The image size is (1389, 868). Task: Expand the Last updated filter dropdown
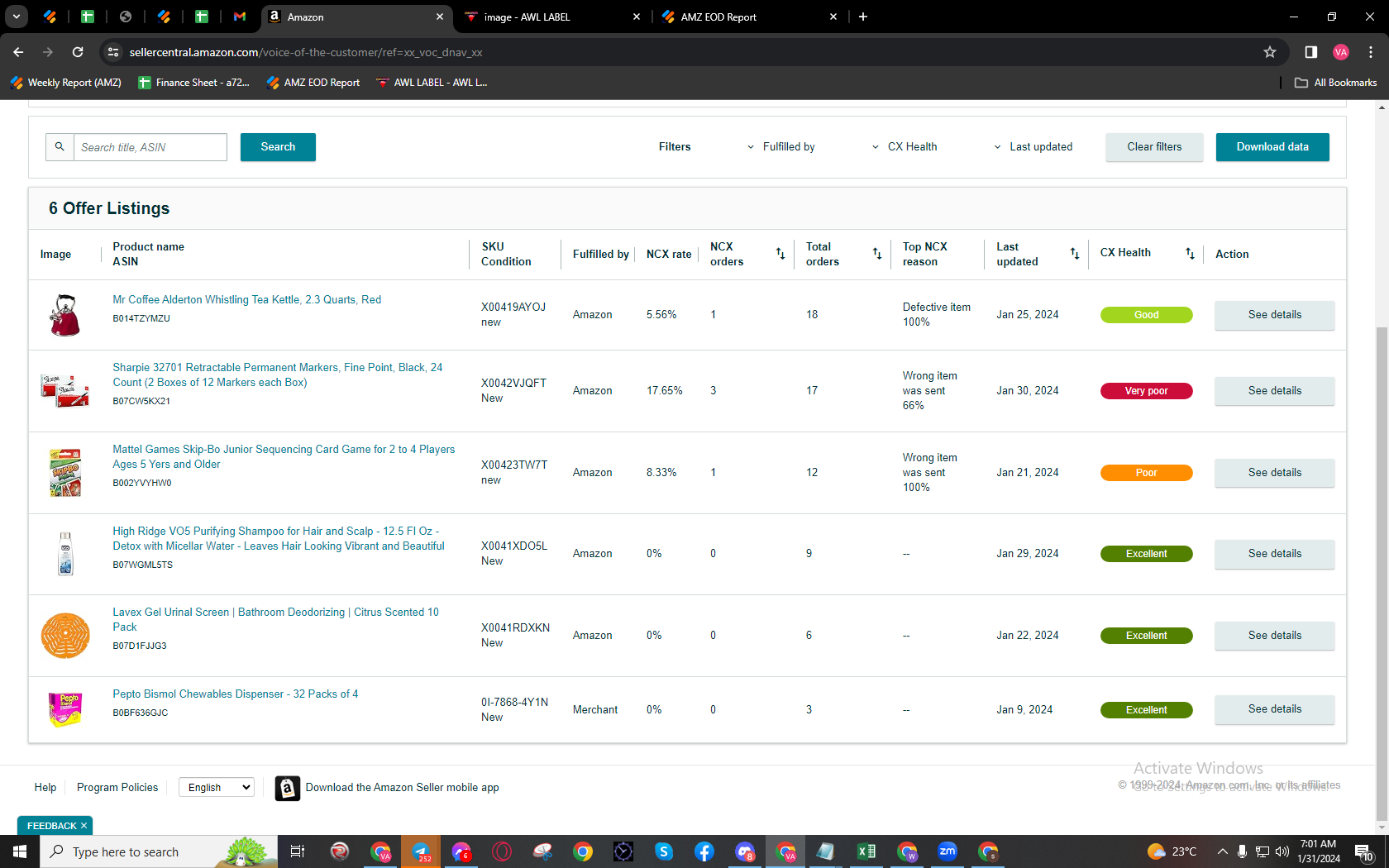tap(1033, 147)
